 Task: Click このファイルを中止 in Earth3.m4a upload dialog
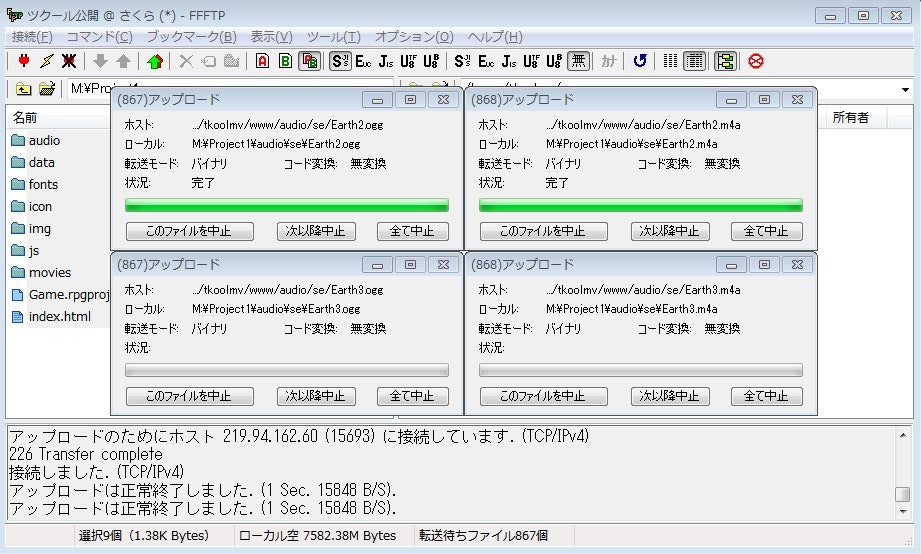(543, 396)
